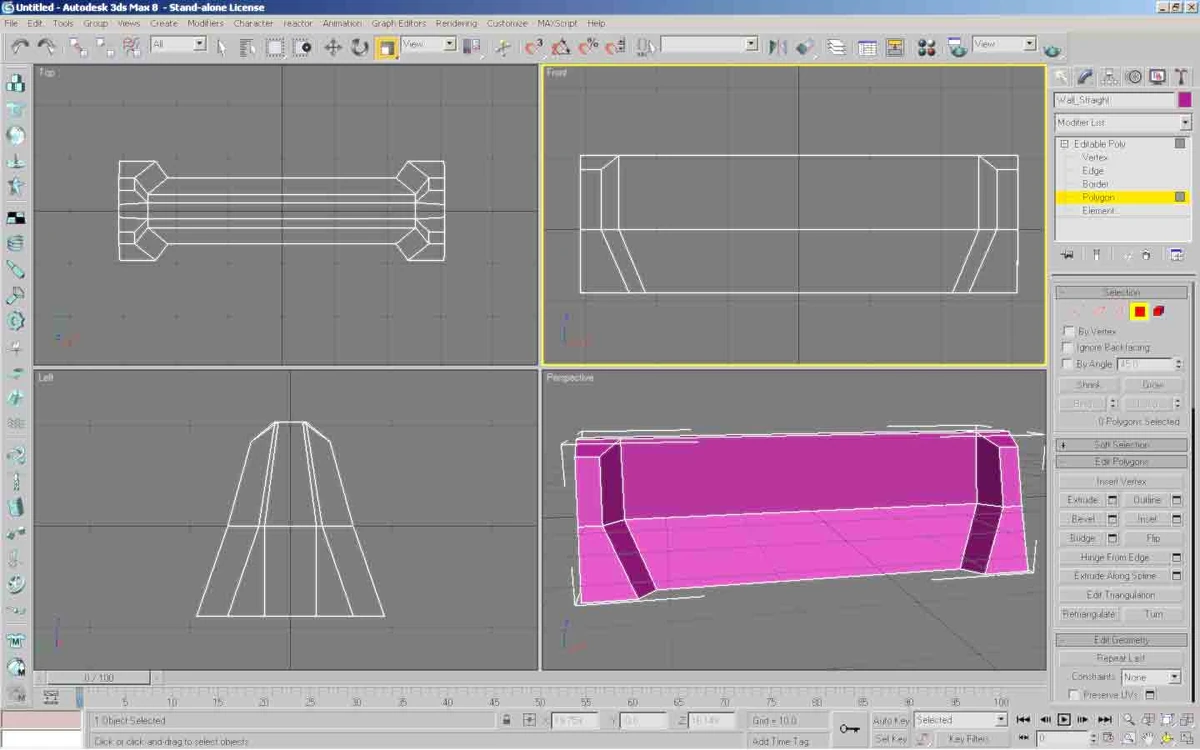Click the Extrude button

1082,500
